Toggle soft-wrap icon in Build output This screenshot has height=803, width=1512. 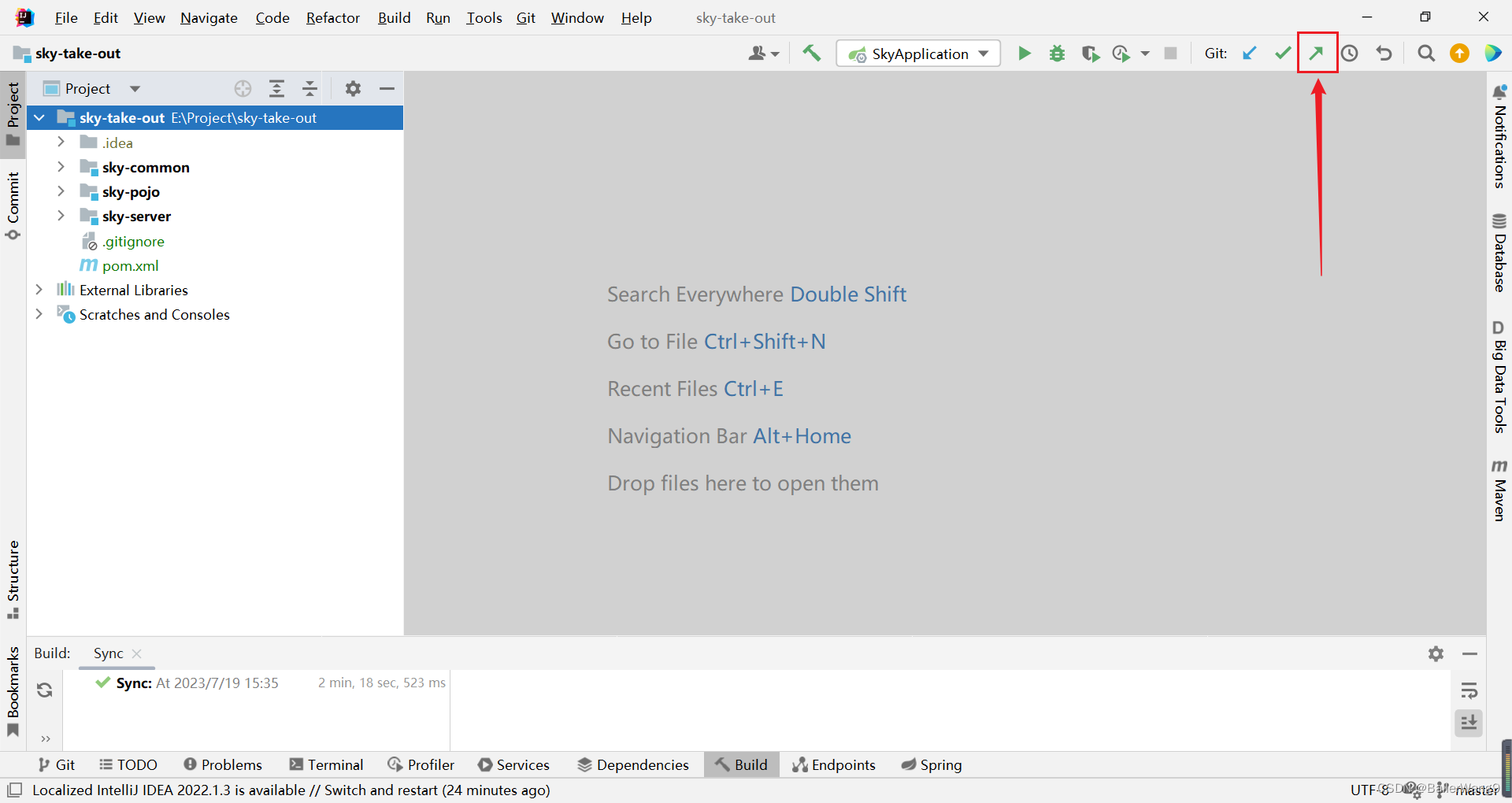[1469, 690]
